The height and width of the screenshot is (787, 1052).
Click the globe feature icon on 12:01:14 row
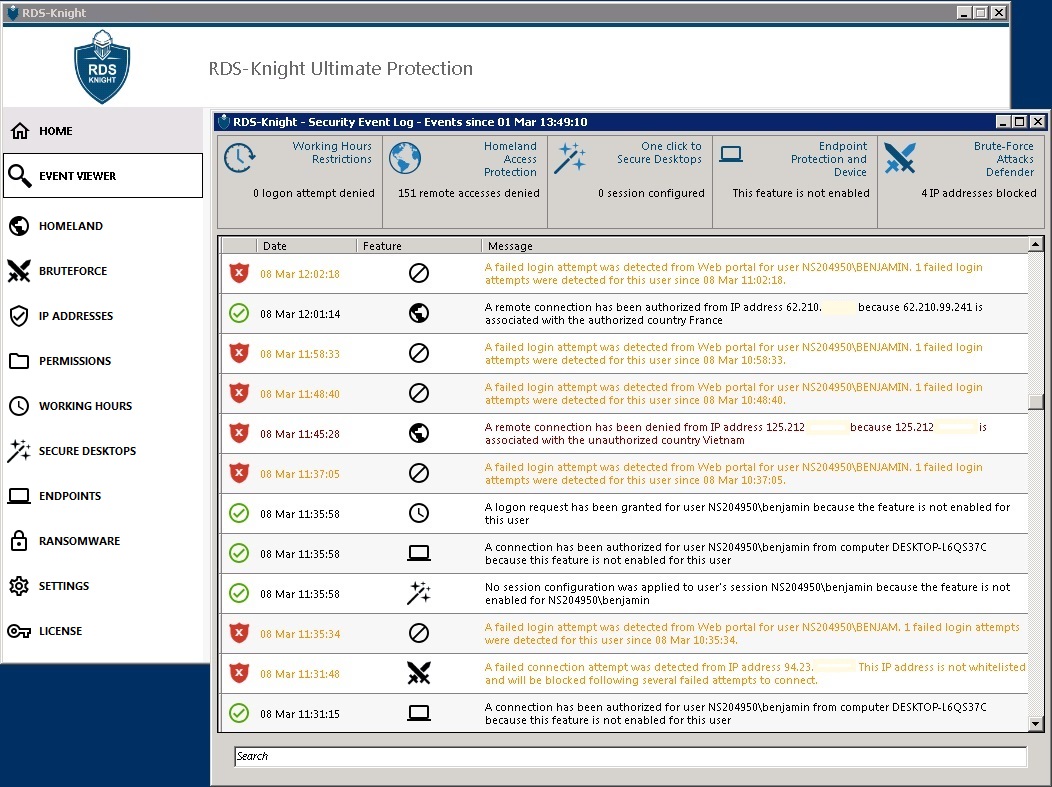pyautogui.click(x=419, y=313)
